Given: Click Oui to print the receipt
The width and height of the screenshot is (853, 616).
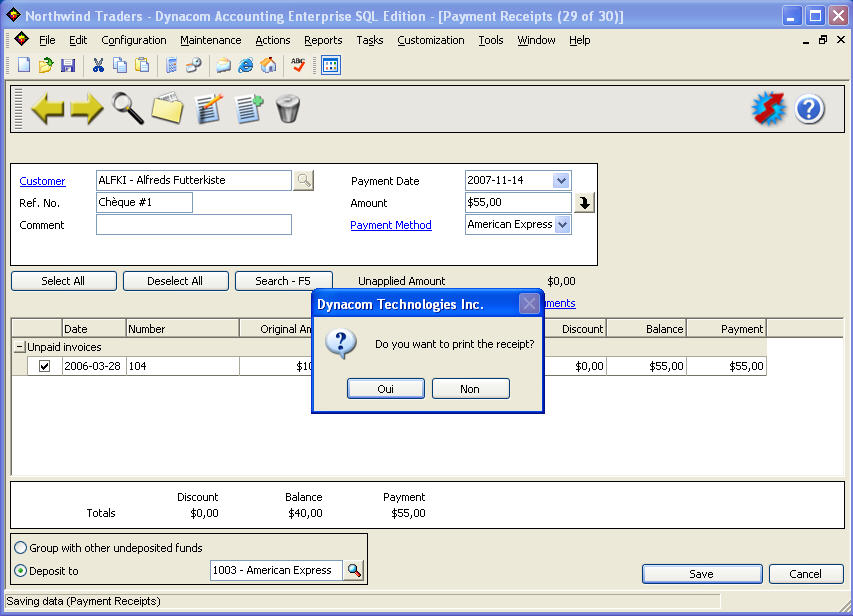Looking at the screenshot, I should point(386,389).
